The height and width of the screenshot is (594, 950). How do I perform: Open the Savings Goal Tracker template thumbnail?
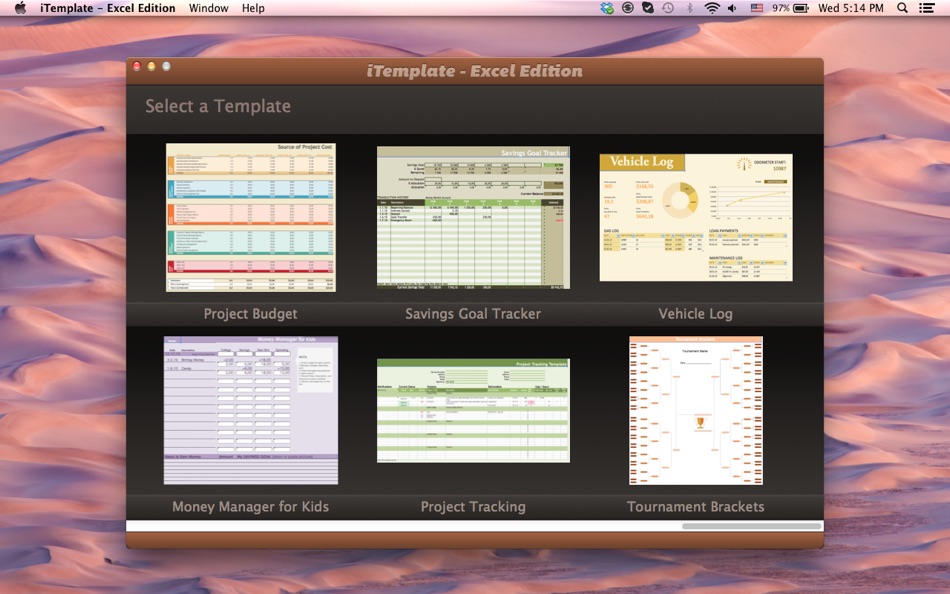point(473,218)
